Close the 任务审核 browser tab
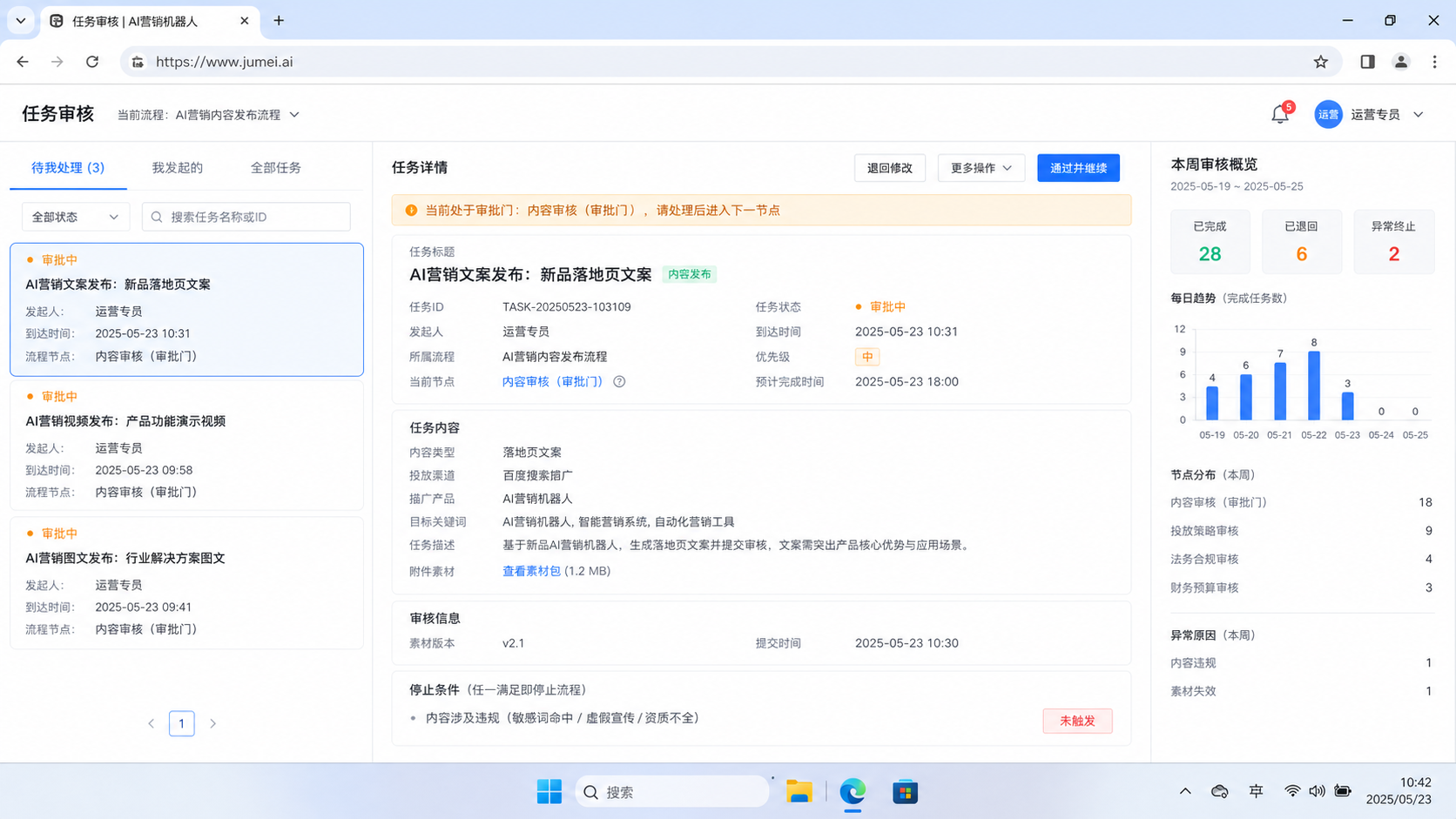Image resolution: width=1456 pixels, height=819 pixels. point(245,21)
